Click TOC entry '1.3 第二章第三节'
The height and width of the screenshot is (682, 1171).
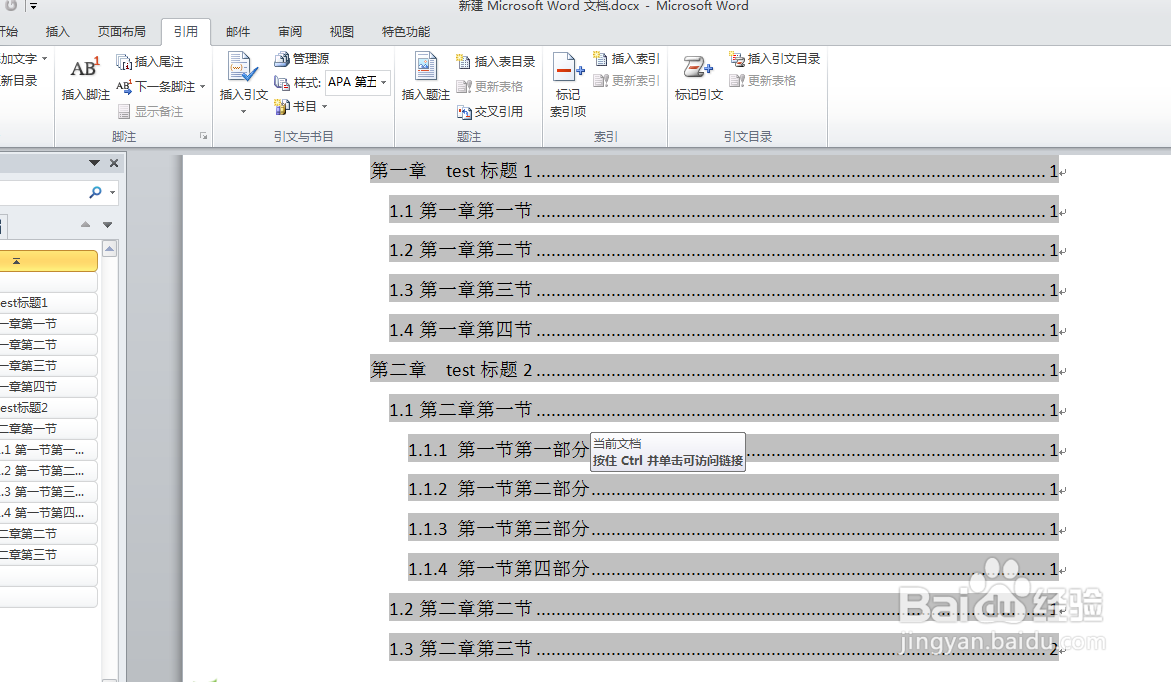point(724,648)
